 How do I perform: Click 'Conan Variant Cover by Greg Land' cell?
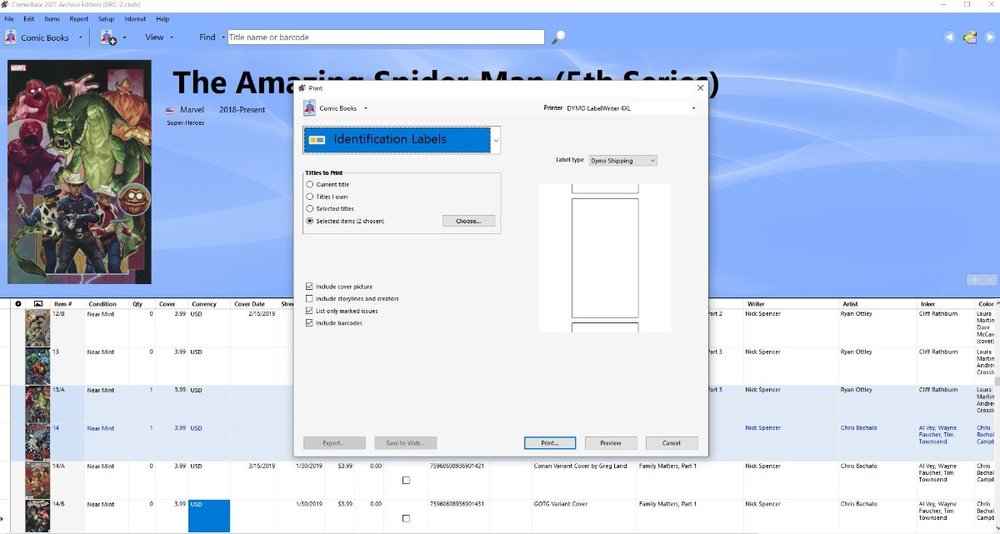(x=582, y=466)
